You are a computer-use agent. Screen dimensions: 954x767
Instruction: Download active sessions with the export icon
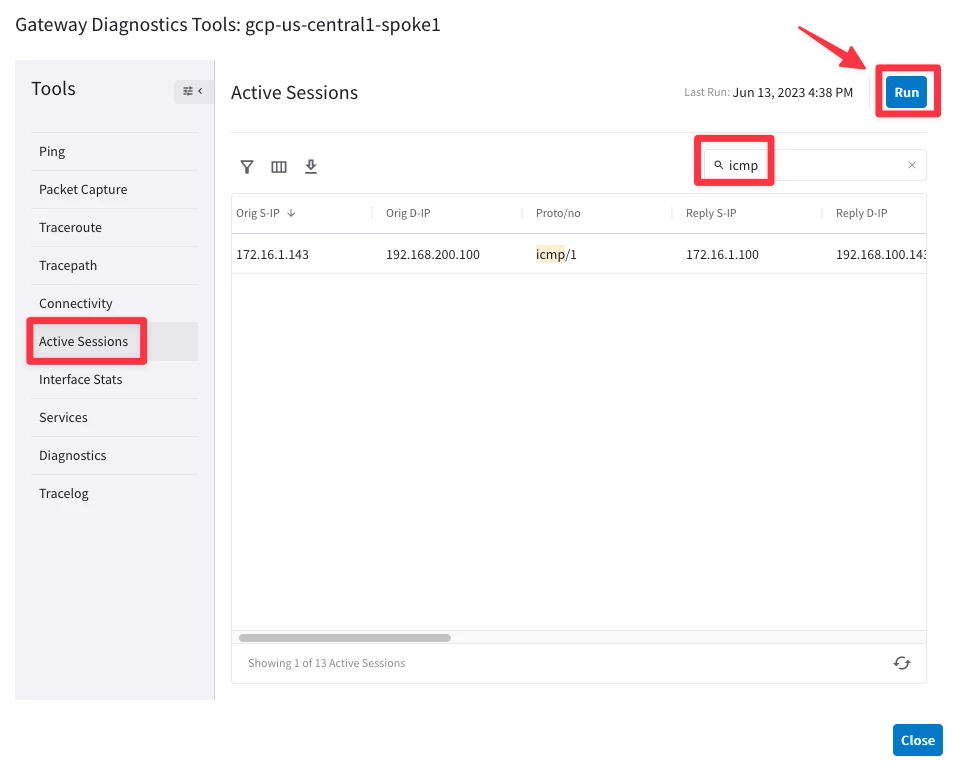[311, 167]
